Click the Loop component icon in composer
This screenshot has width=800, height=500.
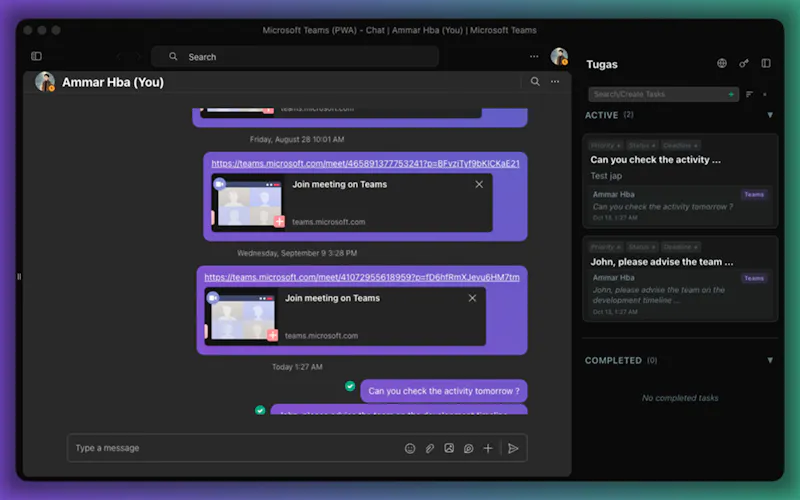468,448
